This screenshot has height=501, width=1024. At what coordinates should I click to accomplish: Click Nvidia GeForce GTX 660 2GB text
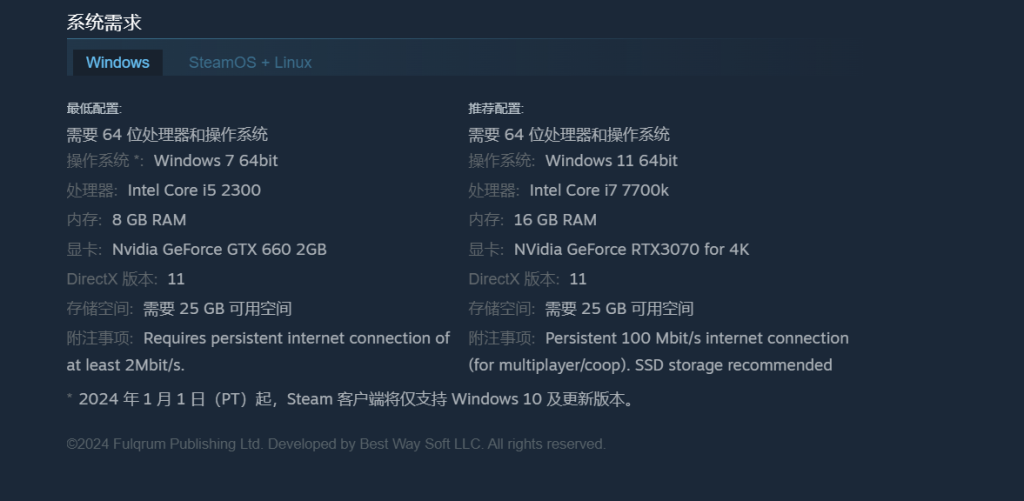tap(219, 250)
